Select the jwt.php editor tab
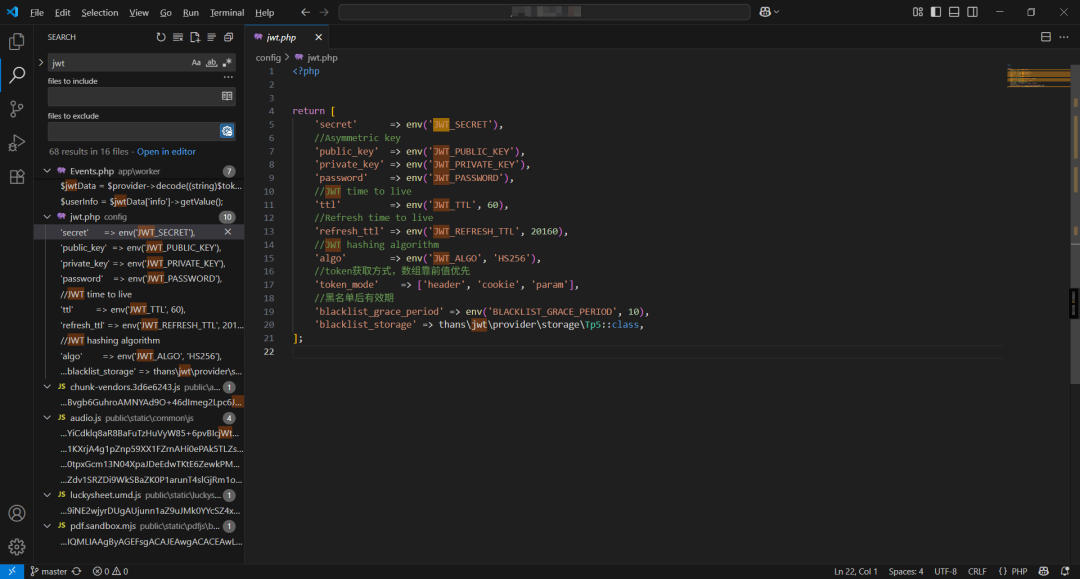1080x579 pixels. pyautogui.click(x=280, y=37)
